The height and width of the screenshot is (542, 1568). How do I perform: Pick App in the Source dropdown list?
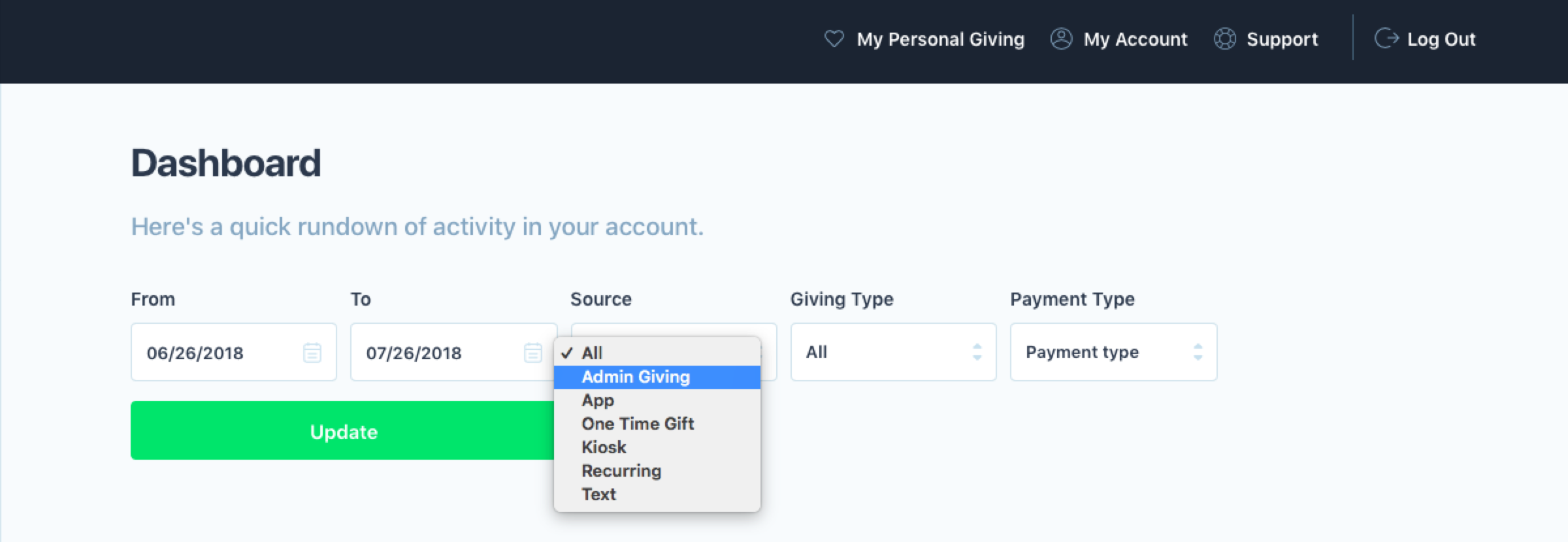point(598,400)
